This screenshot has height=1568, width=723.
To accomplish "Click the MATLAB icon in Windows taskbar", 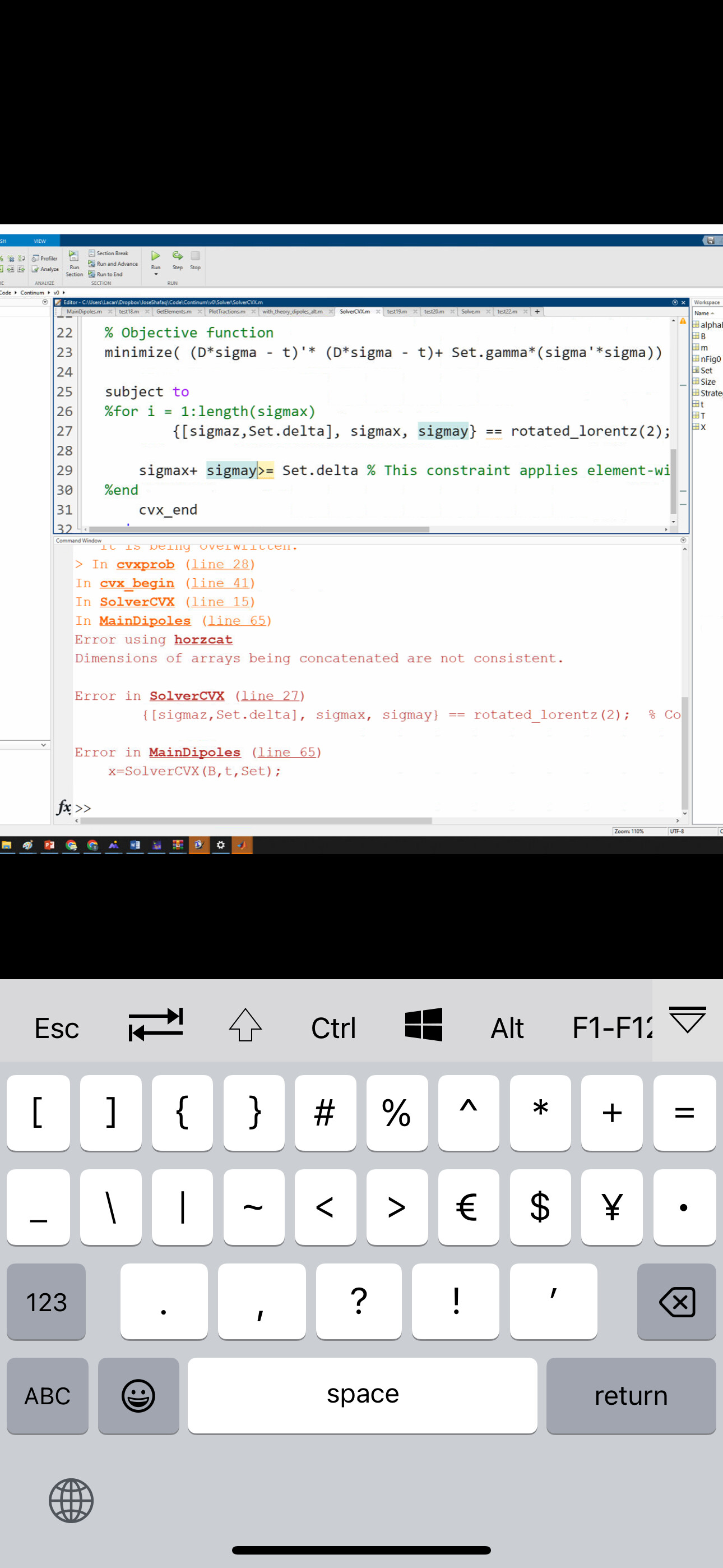I will (x=242, y=845).
